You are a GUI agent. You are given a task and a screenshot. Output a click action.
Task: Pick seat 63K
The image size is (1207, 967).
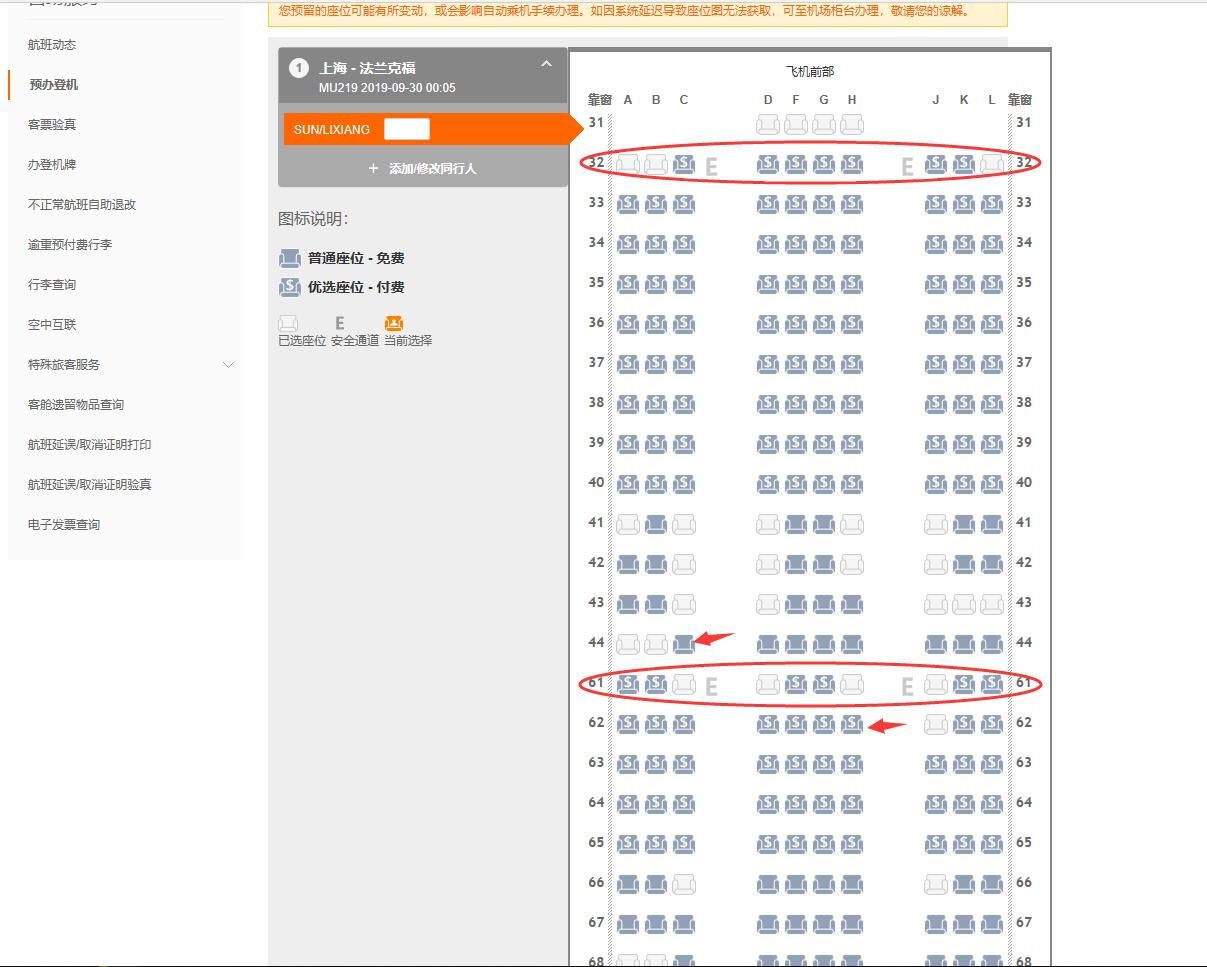pyautogui.click(x=964, y=764)
